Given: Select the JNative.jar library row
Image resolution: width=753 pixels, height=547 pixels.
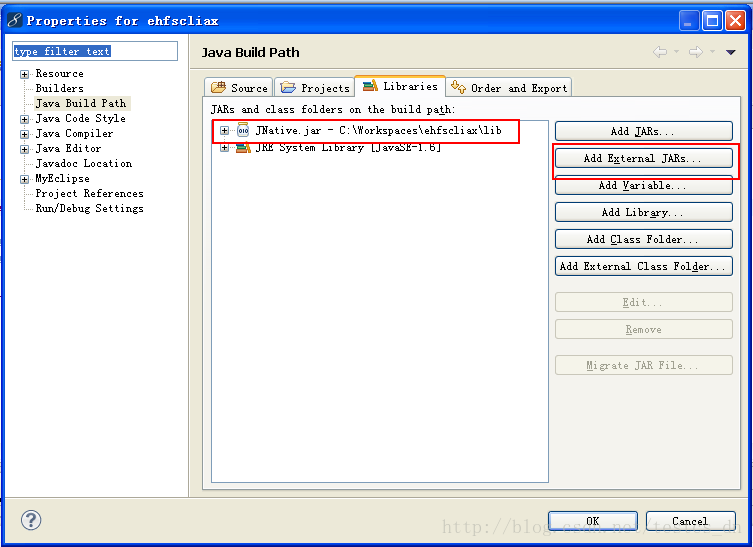Looking at the screenshot, I should coord(378,130).
